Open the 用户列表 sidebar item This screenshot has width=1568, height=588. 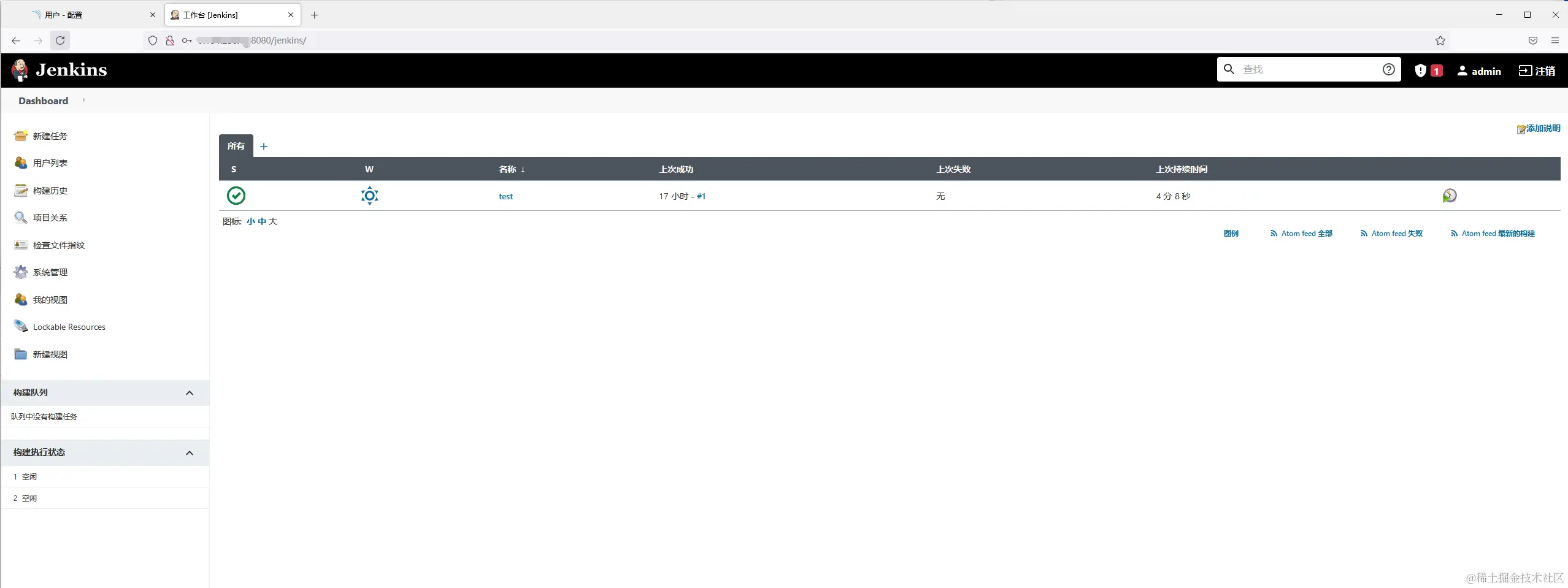click(x=50, y=163)
